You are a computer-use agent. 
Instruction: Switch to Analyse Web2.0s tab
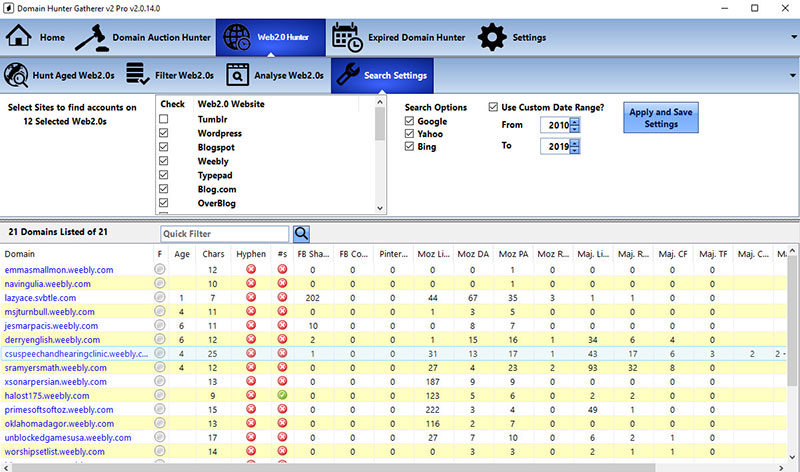275,75
